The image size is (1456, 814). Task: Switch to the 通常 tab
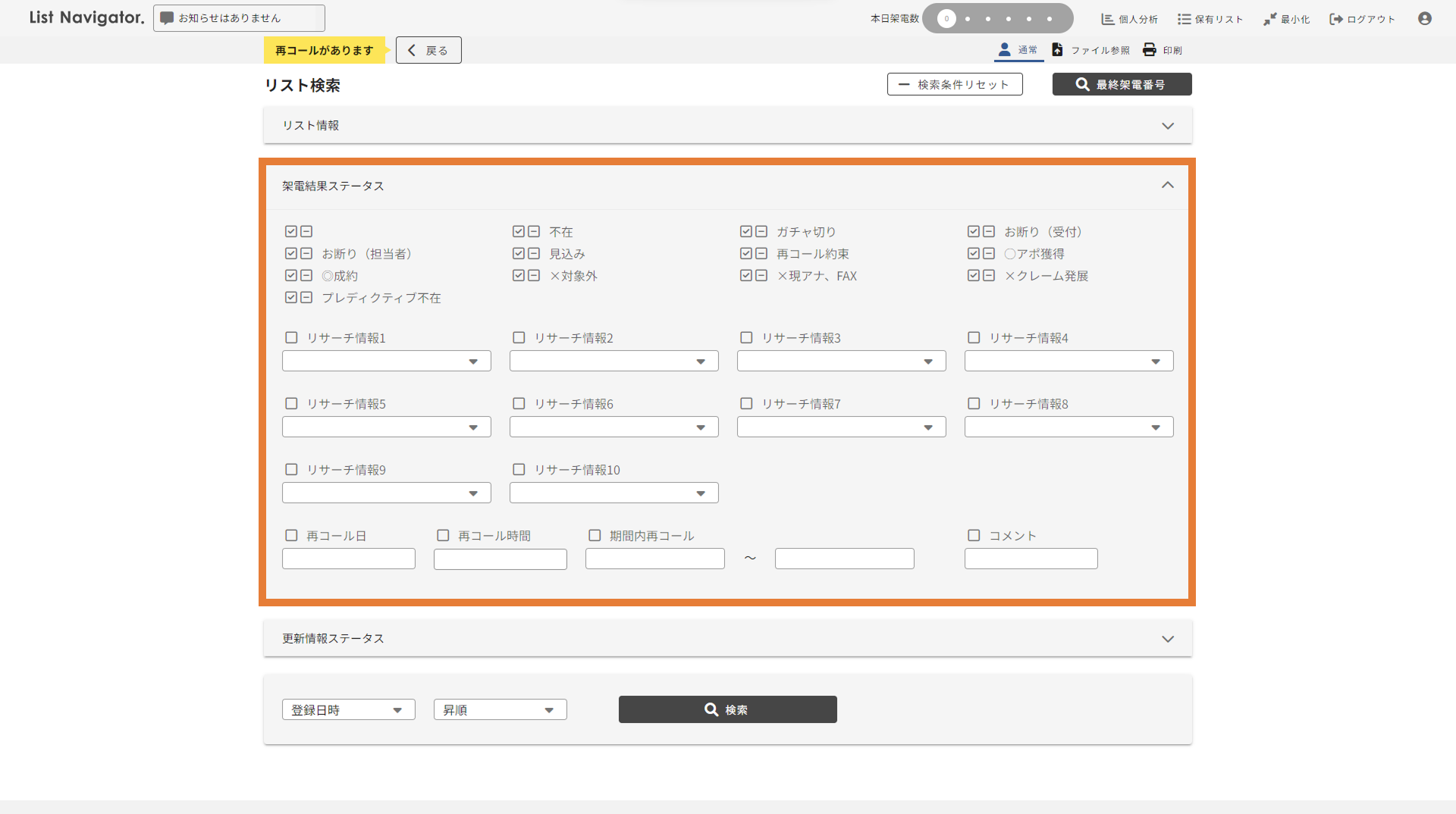pyautogui.click(x=1018, y=50)
